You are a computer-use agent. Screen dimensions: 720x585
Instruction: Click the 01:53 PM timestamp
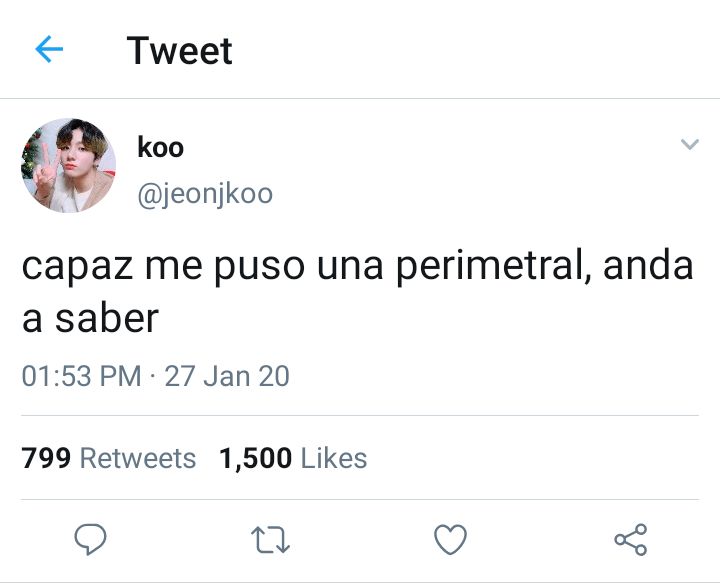click(81, 376)
